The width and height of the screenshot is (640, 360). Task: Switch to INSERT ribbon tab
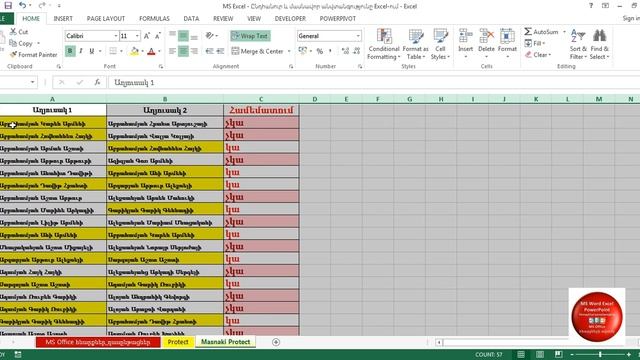pos(63,19)
